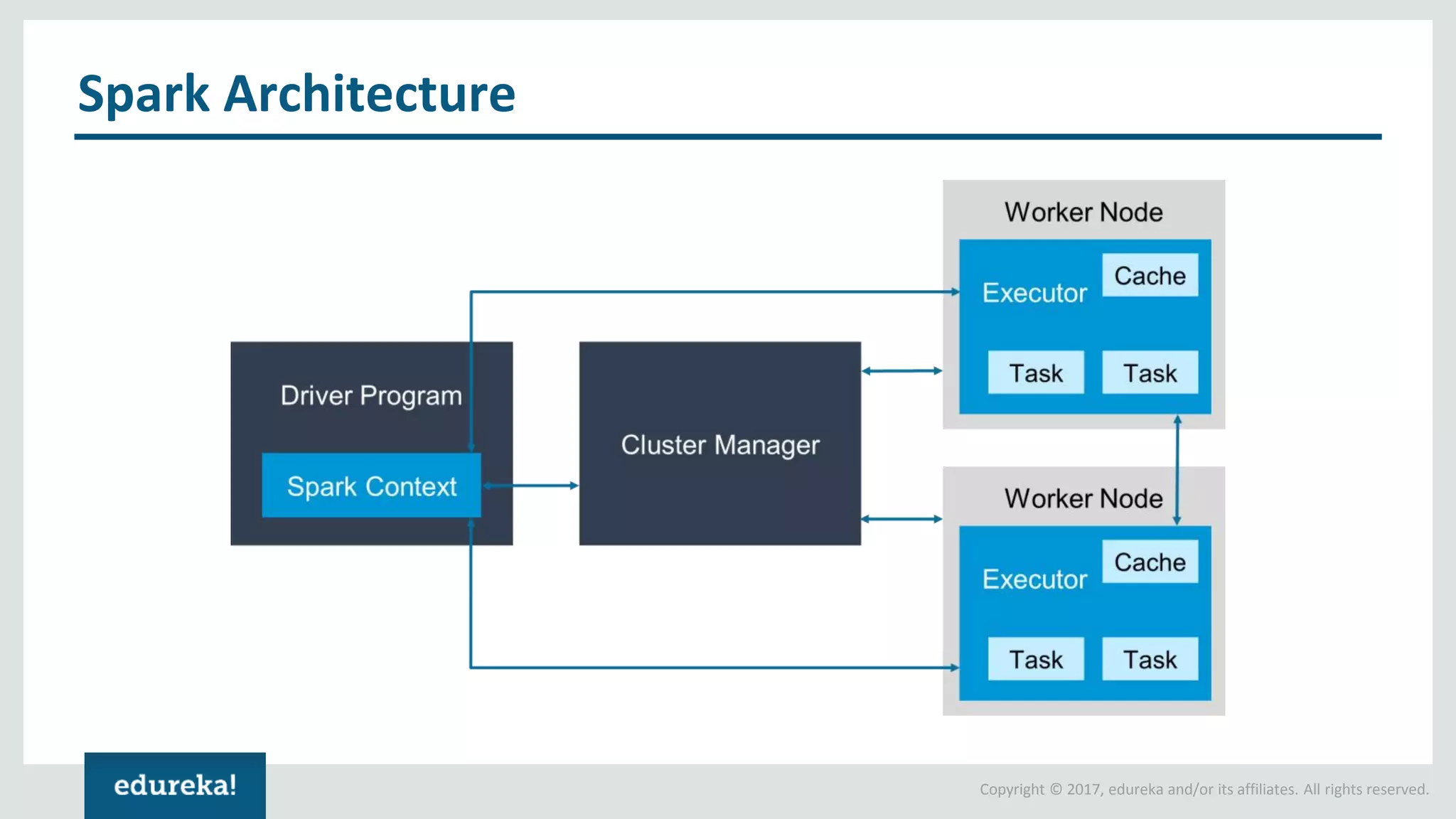Click the left Task in bottom worker
Viewport: 1456px width, 819px height.
[x=1036, y=659]
